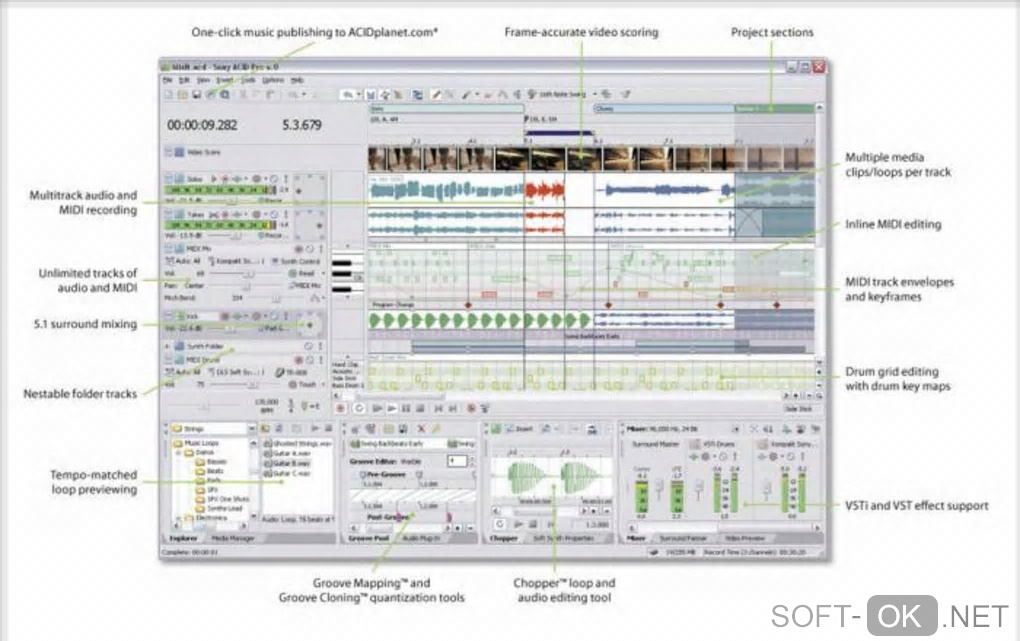Screen dimensions: 1020x641
Task: Switch to the Surround Panner tab
Action: [683, 539]
